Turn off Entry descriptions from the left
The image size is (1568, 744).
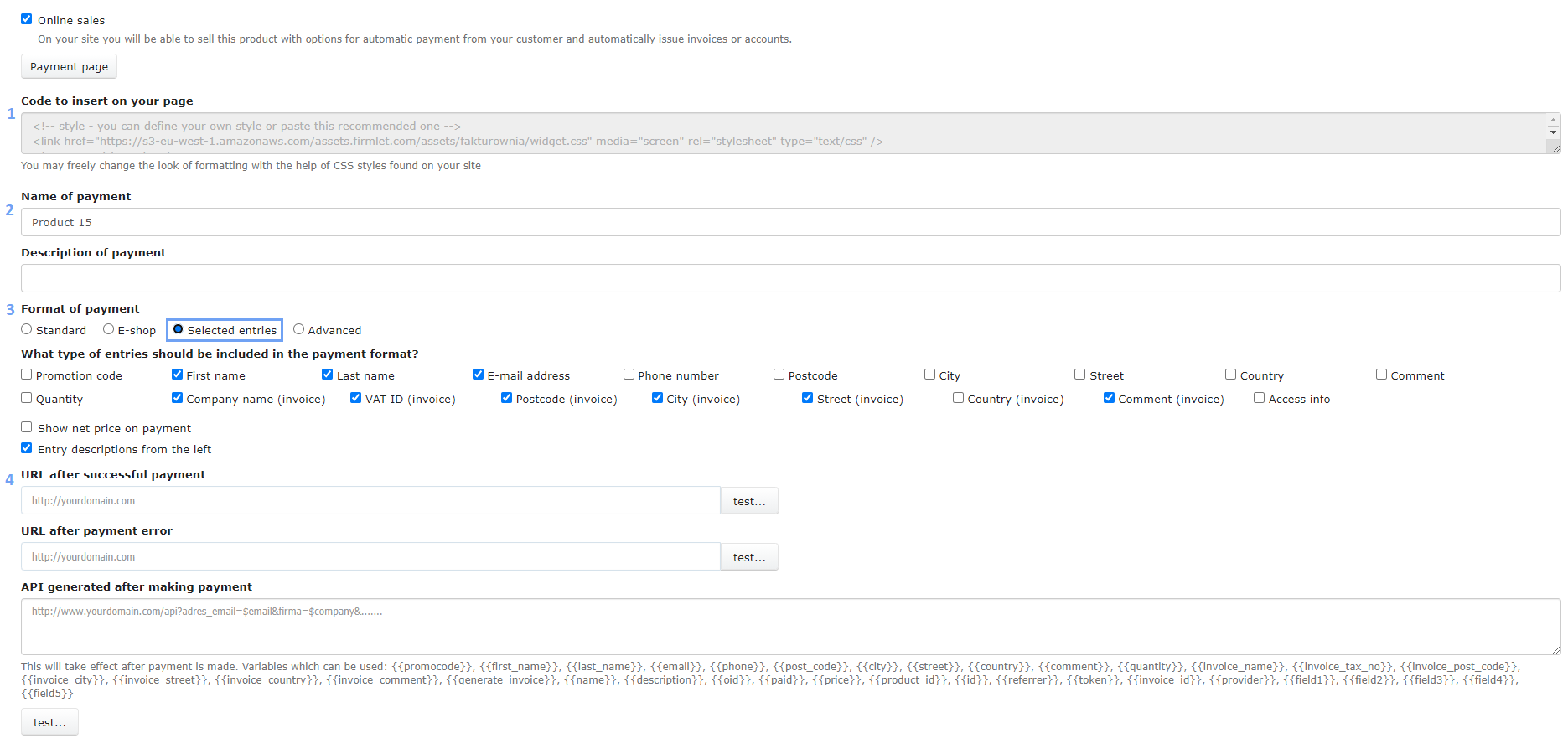click(27, 449)
